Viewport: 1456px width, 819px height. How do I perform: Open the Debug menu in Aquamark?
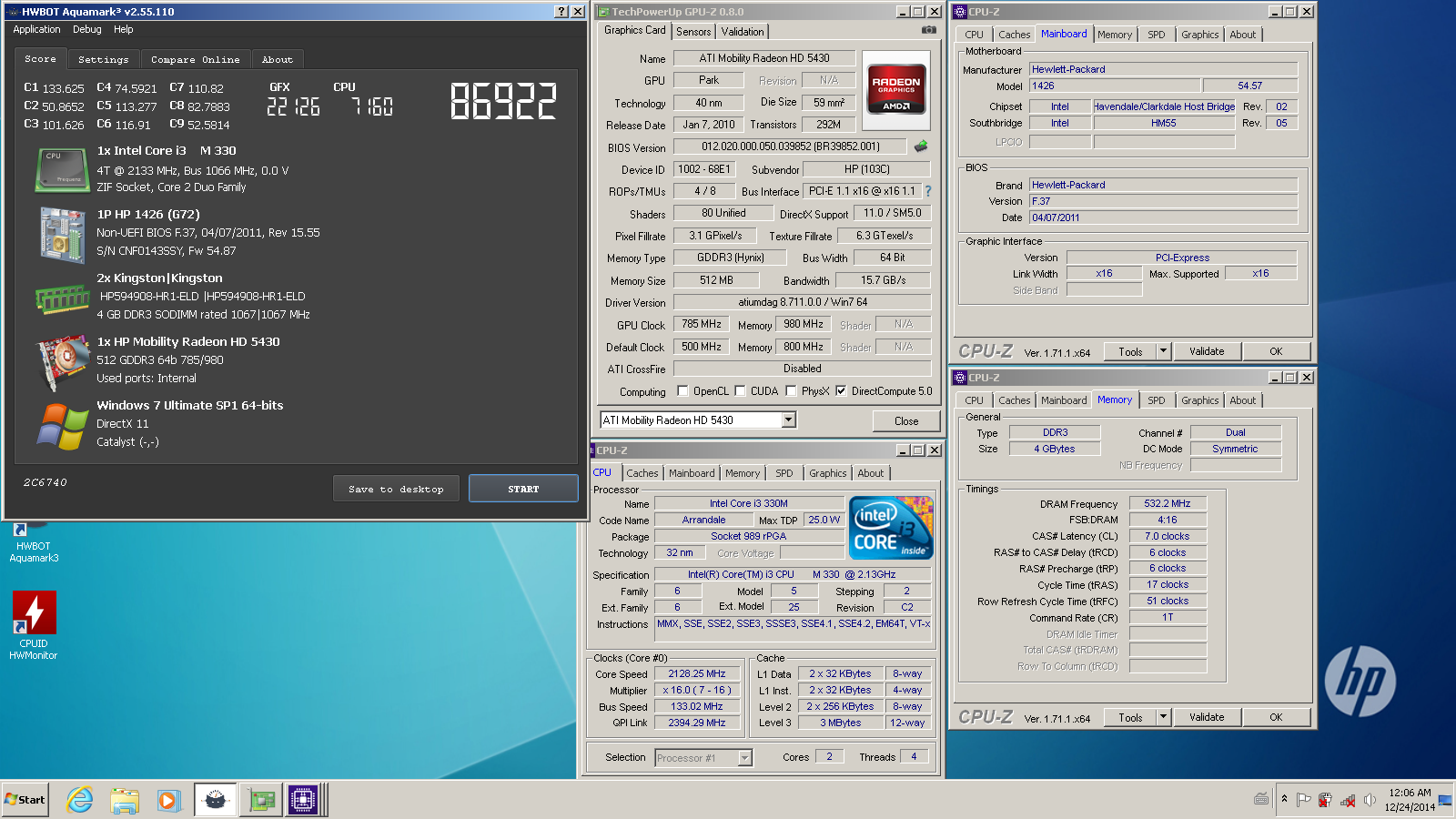pos(87,29)
